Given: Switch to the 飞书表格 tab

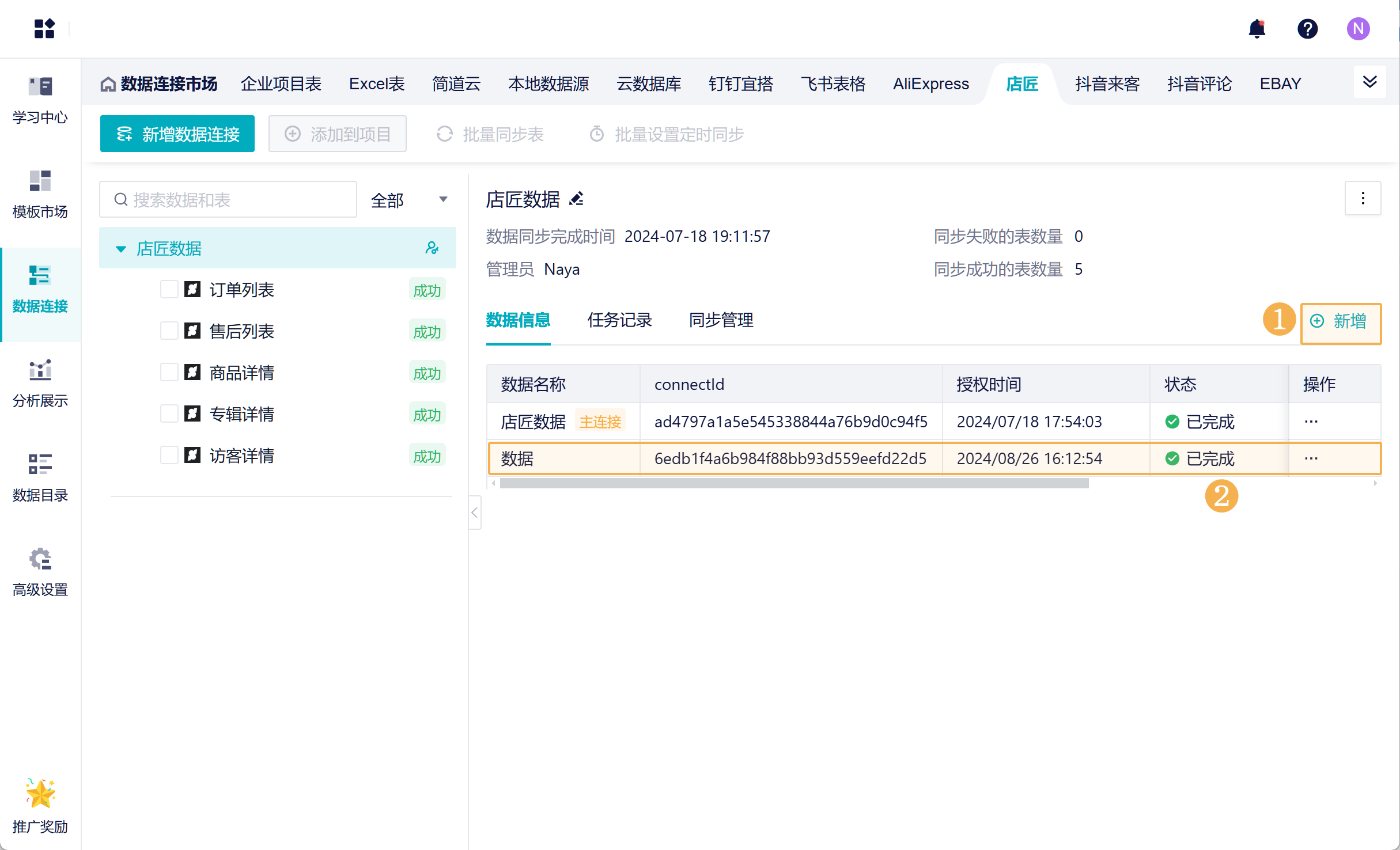Looking at the screenshot, I should (x=833, y=84).
